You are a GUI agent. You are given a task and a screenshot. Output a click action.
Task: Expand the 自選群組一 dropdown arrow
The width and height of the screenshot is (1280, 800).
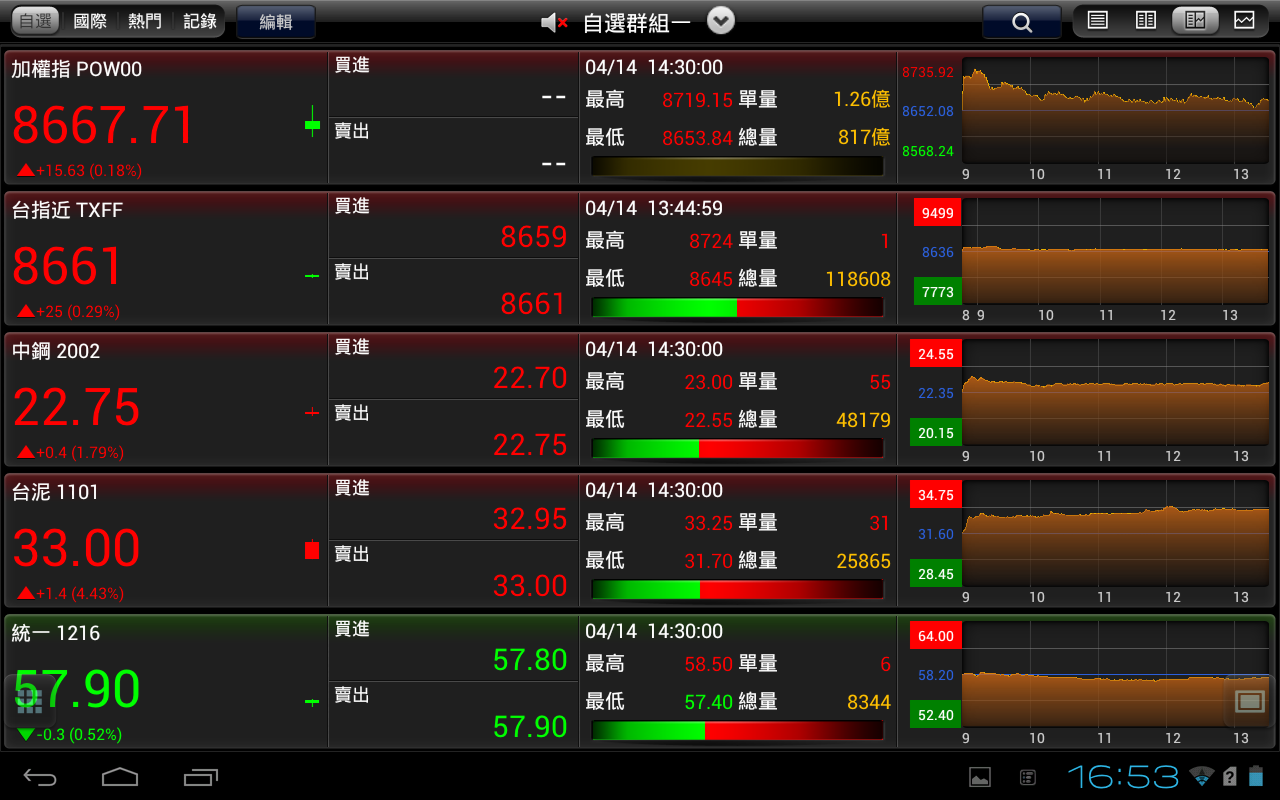pyautogui.click(x=721, y=20)
